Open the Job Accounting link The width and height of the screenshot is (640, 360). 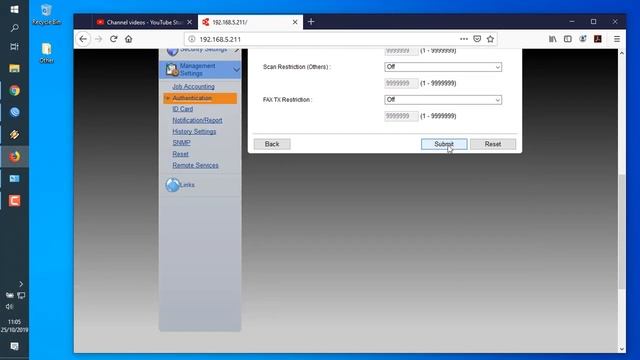[193, 87]
